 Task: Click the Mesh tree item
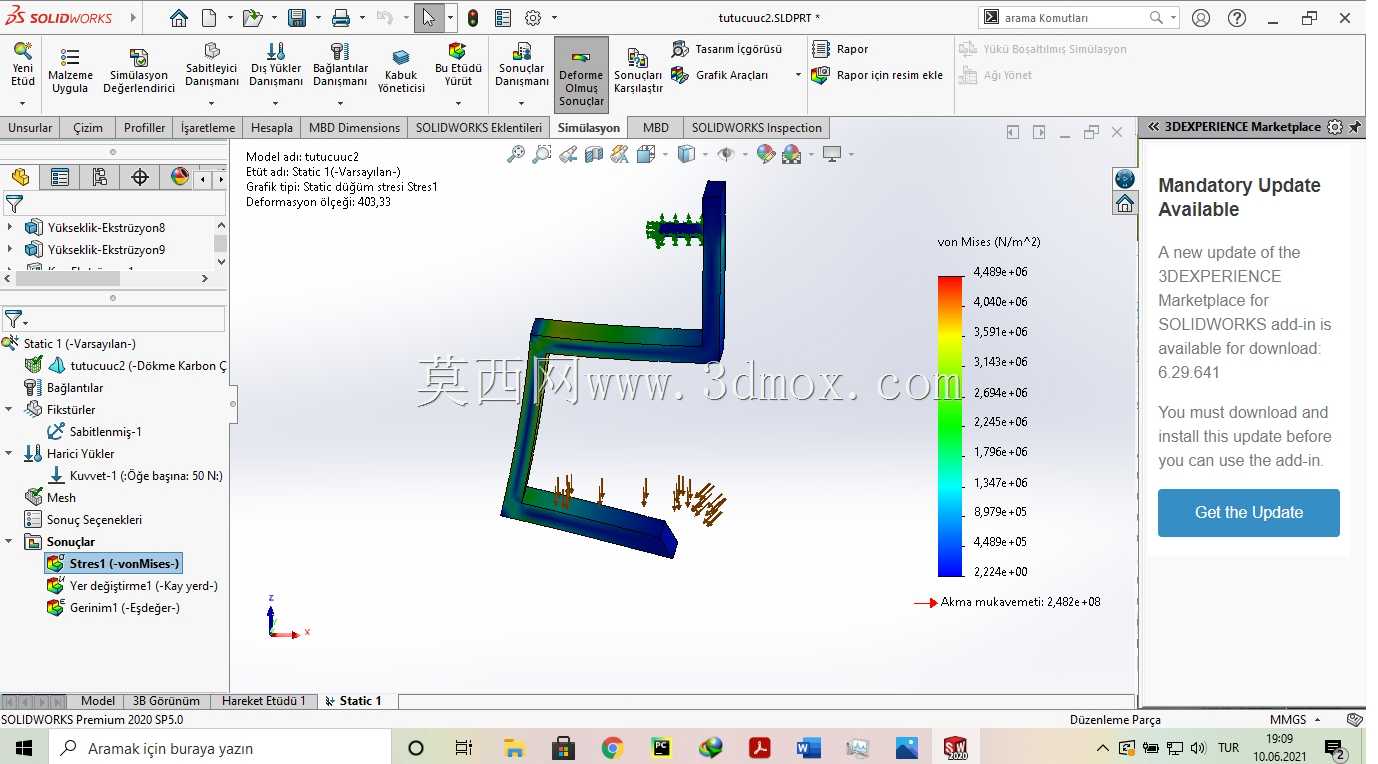[x=50, y=498]
